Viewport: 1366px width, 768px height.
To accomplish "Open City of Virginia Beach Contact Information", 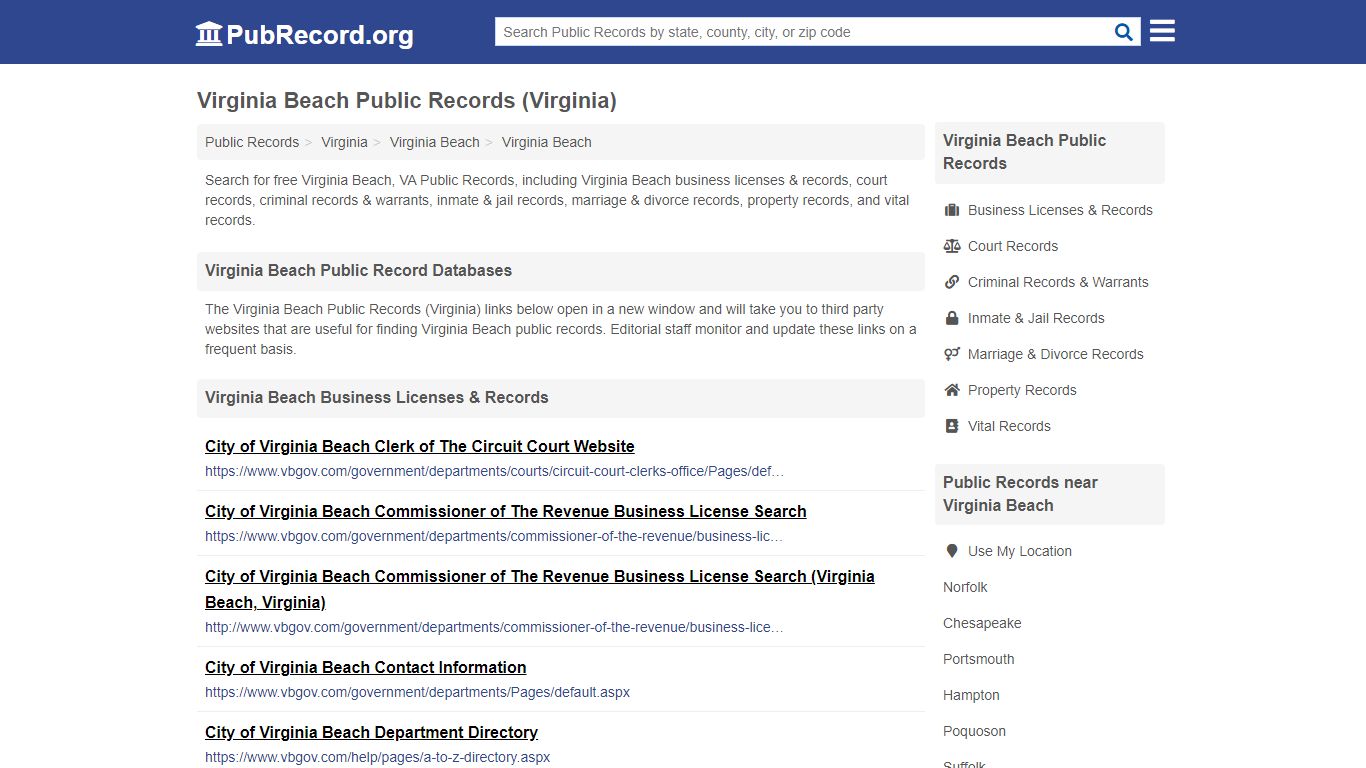I will tap(366, 667).
